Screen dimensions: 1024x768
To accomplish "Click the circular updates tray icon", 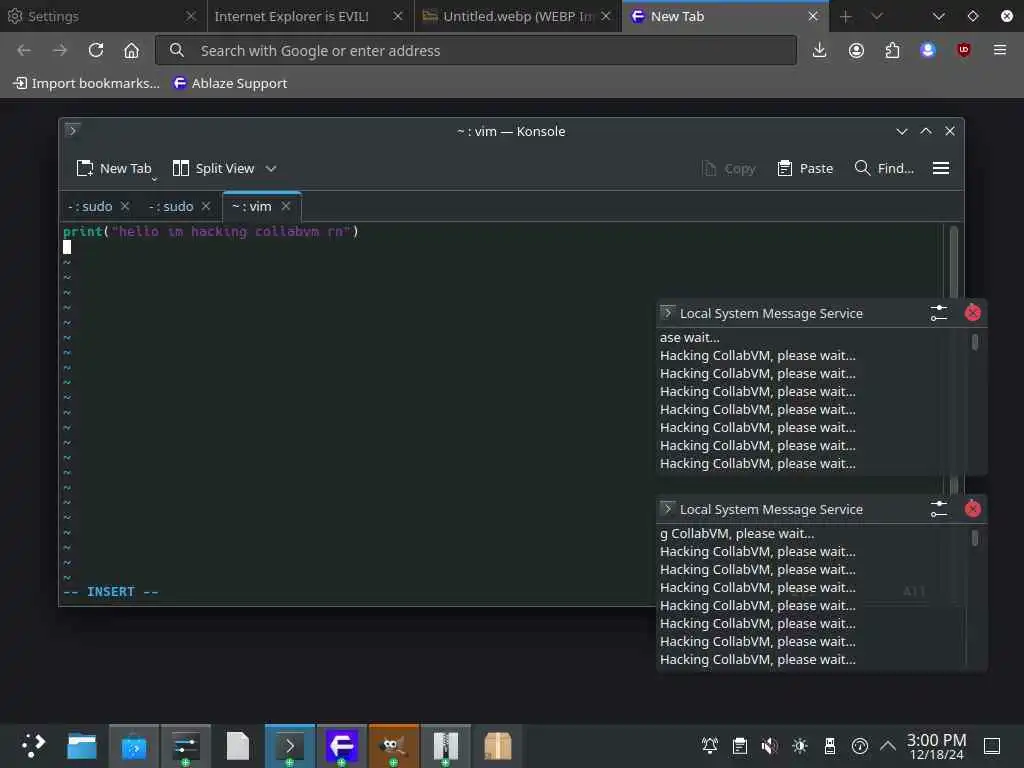I will click(x=860, y=745).
